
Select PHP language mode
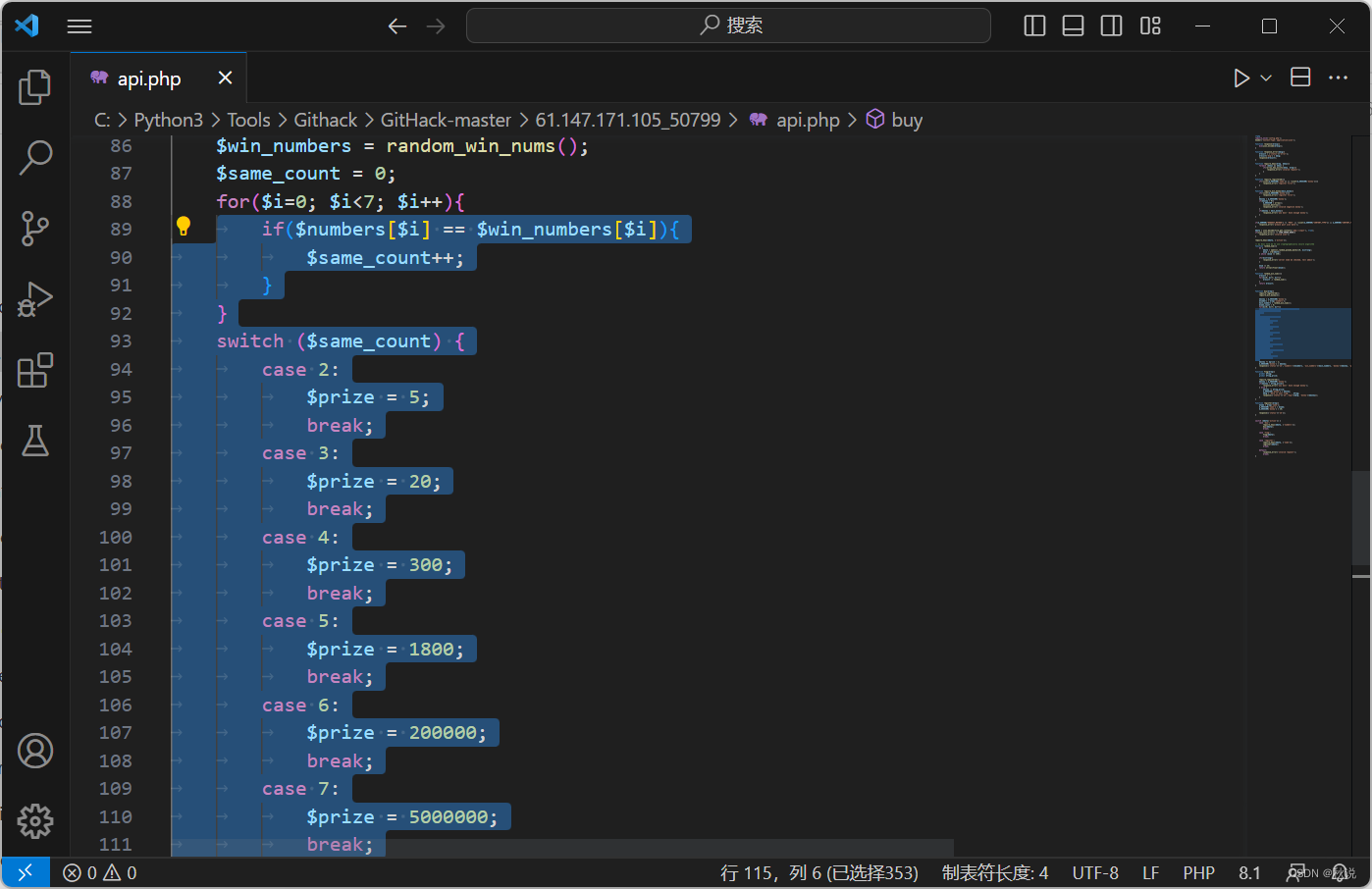(x=1198, y=872)
